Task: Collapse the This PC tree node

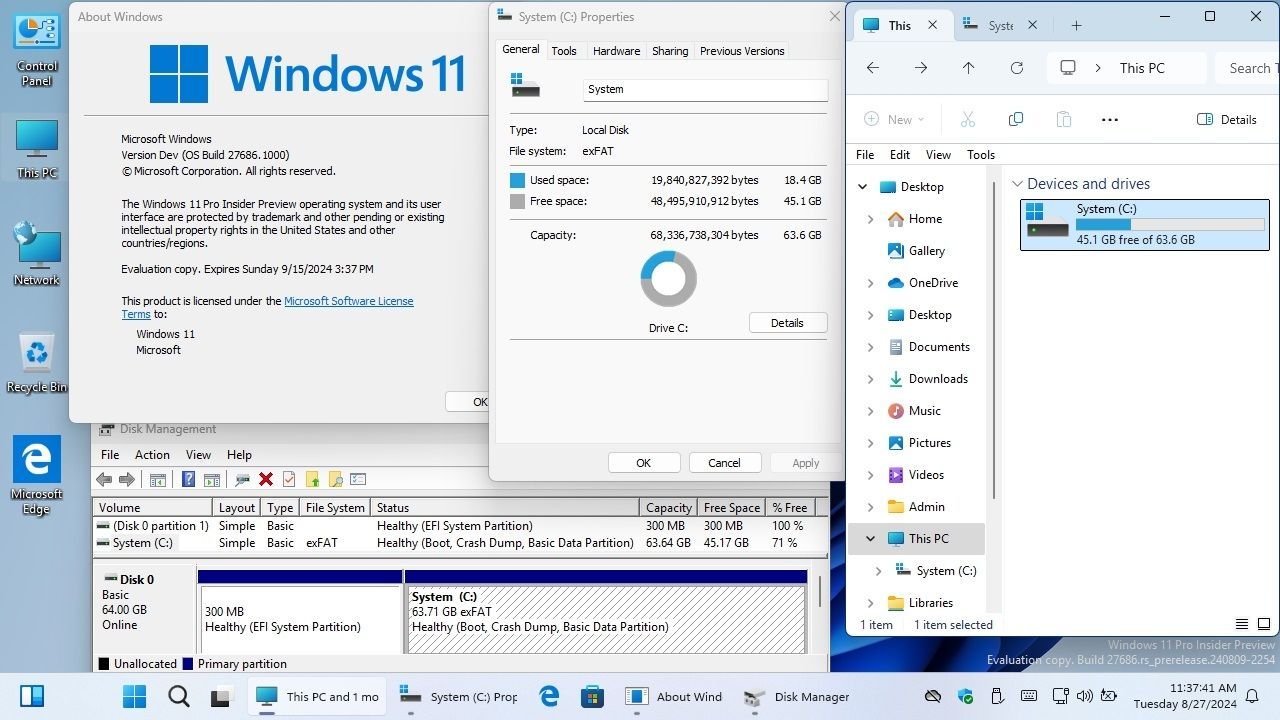Action: (870, 539)
